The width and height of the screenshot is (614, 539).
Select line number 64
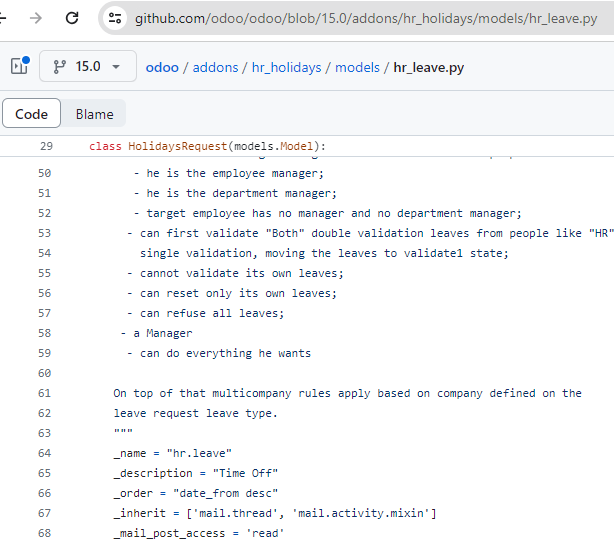(x=45, y=453)
